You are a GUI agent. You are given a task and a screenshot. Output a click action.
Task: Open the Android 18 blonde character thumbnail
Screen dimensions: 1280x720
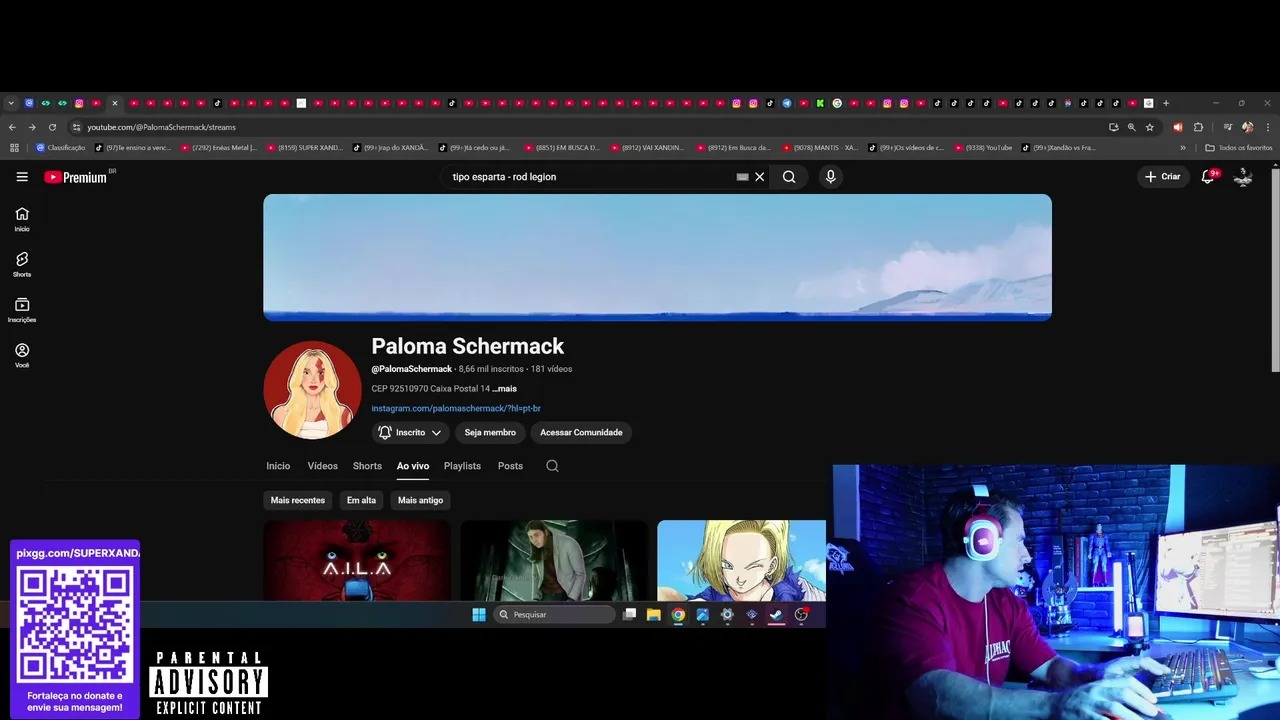(741, 561)
